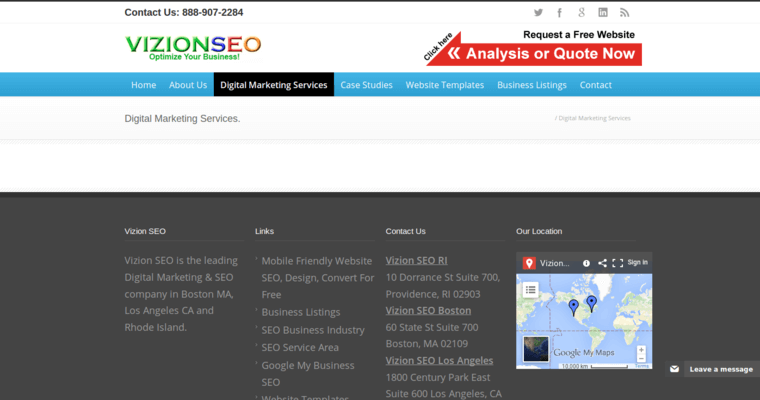Open the Twitter social icon
Image resolution: width=760 pixels, height=400 pixels.
click(538, 13)
